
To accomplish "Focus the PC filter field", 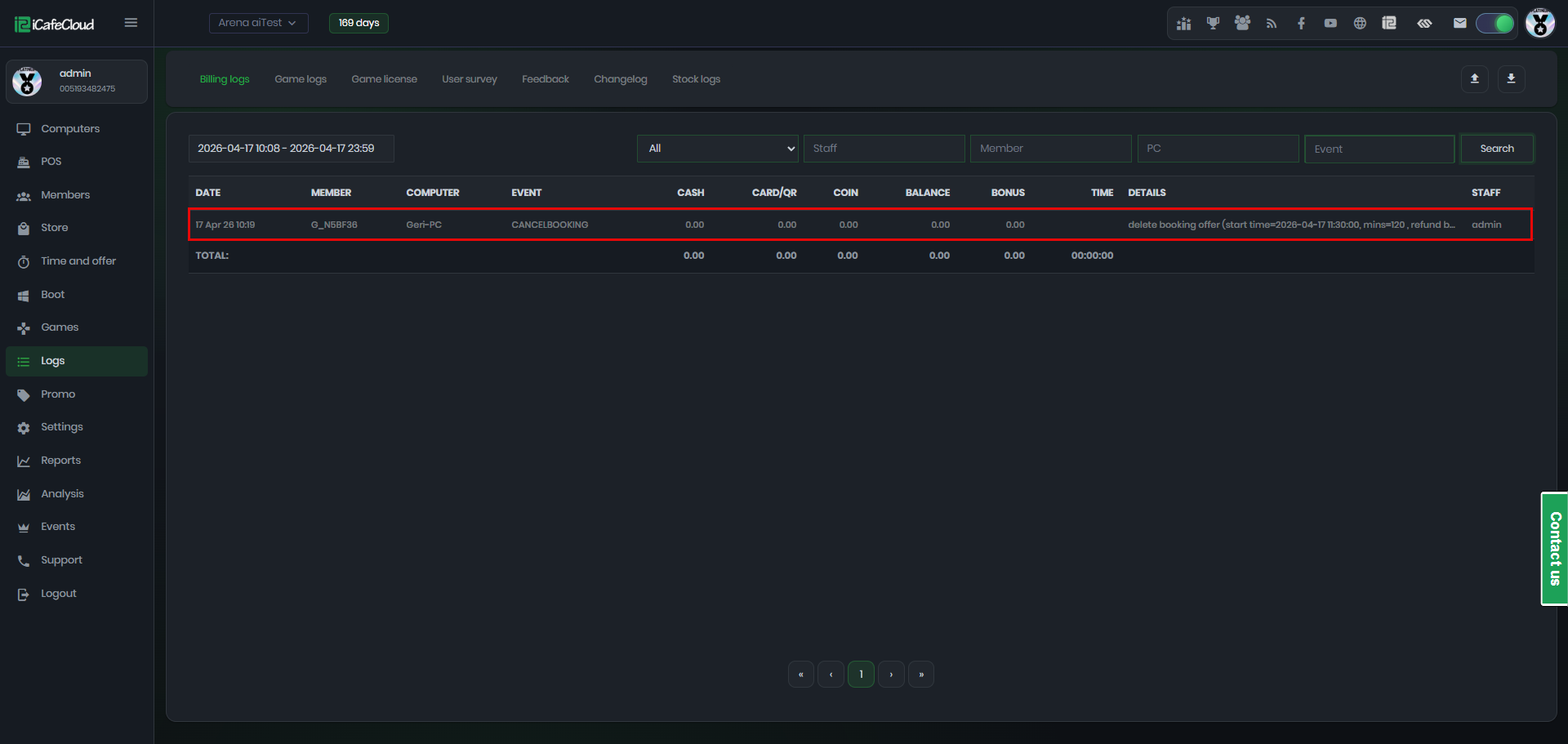I will coord(1218,149).
